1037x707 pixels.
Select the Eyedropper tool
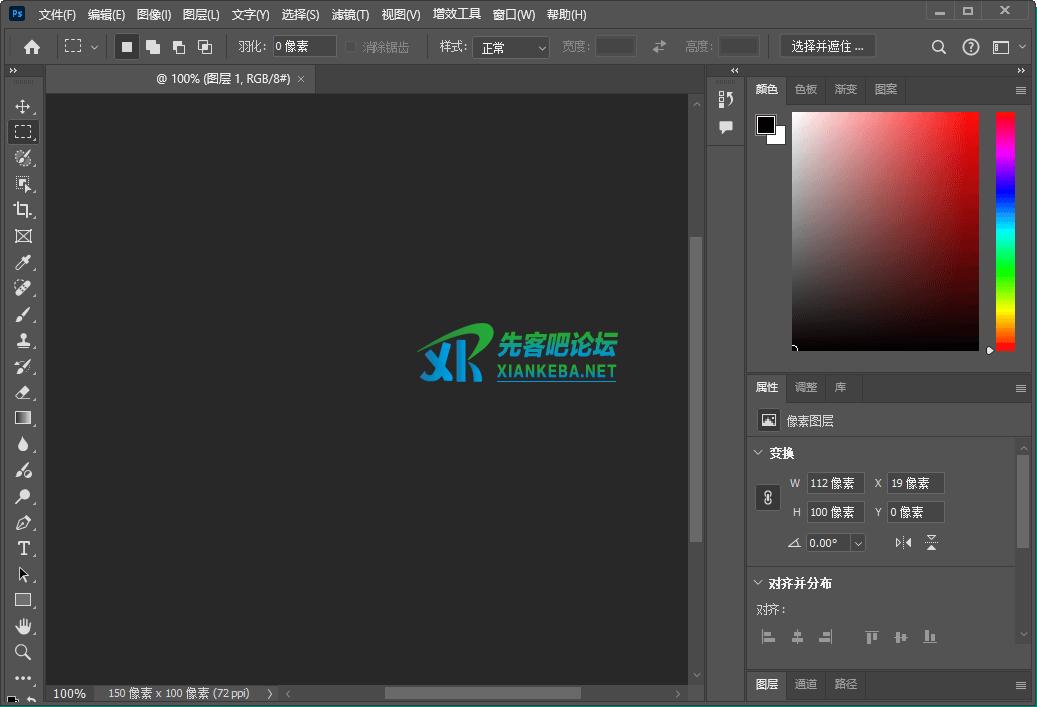pyautogui.click(x=23, y=262)
